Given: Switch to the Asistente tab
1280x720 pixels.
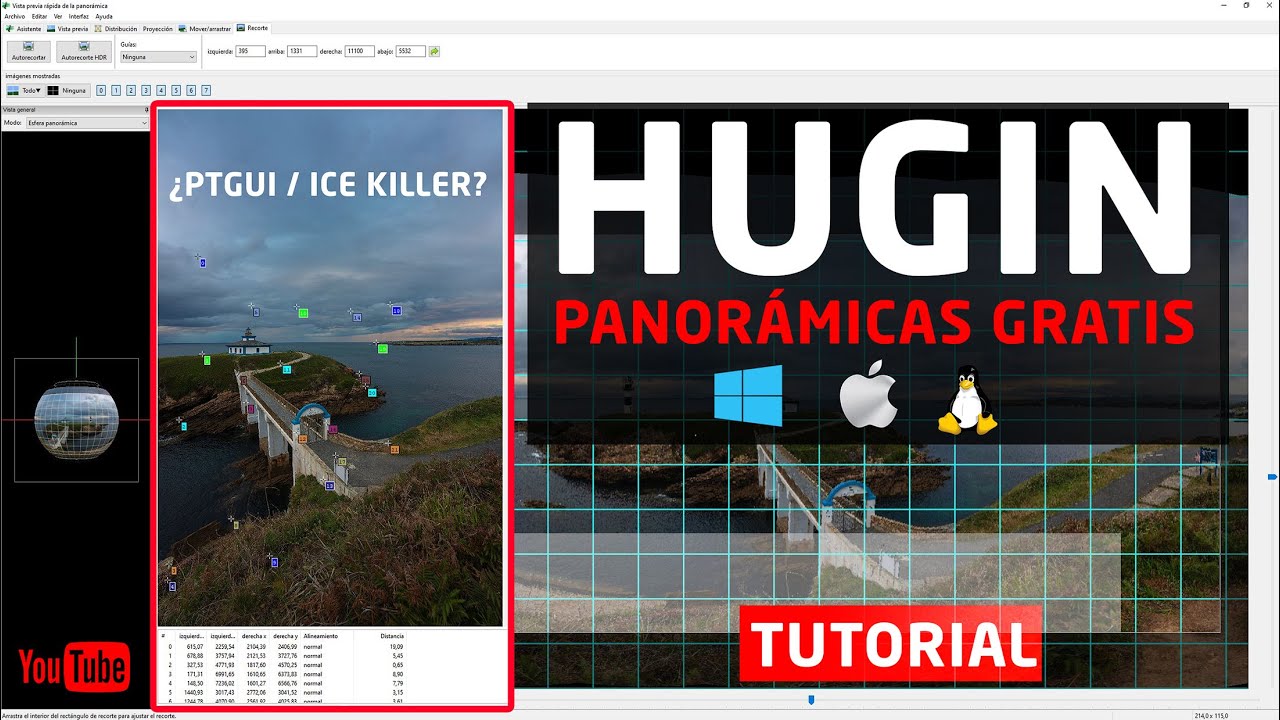Looking at the screenshot, I should pos(24,29).
